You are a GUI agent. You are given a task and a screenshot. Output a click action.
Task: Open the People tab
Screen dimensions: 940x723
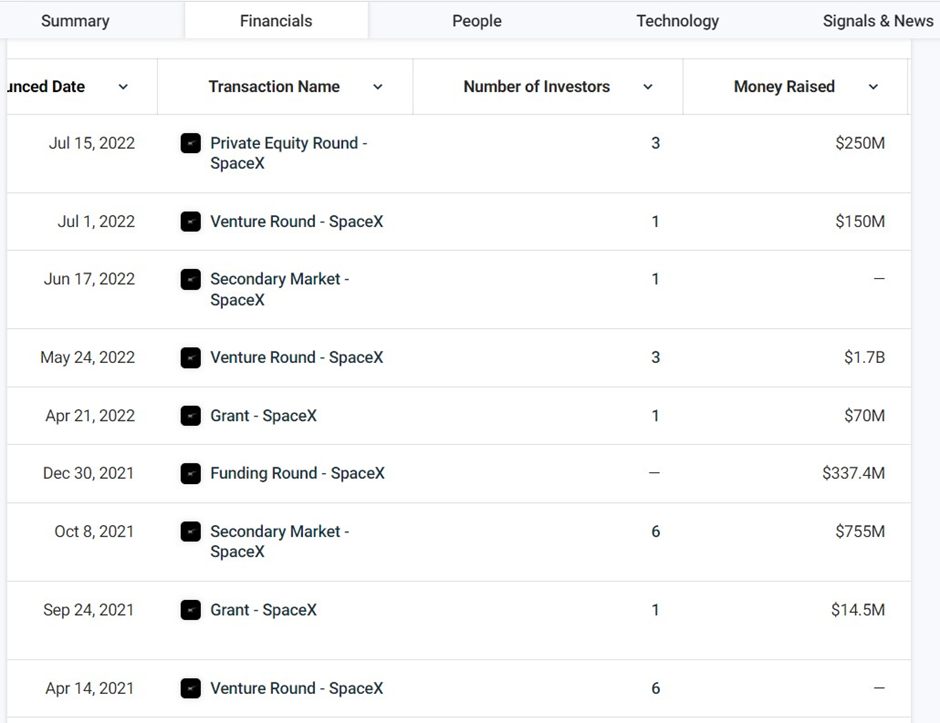click(477, 21)
